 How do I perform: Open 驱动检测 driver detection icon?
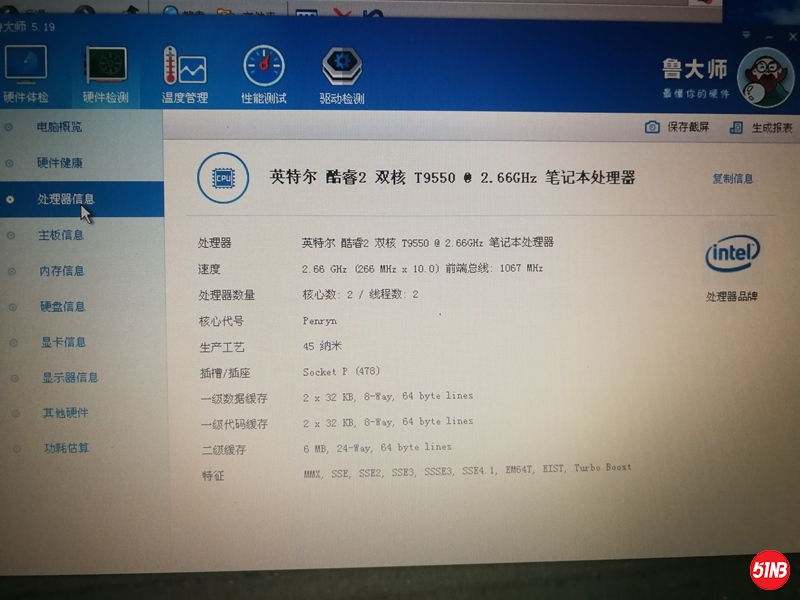point(341,70)
